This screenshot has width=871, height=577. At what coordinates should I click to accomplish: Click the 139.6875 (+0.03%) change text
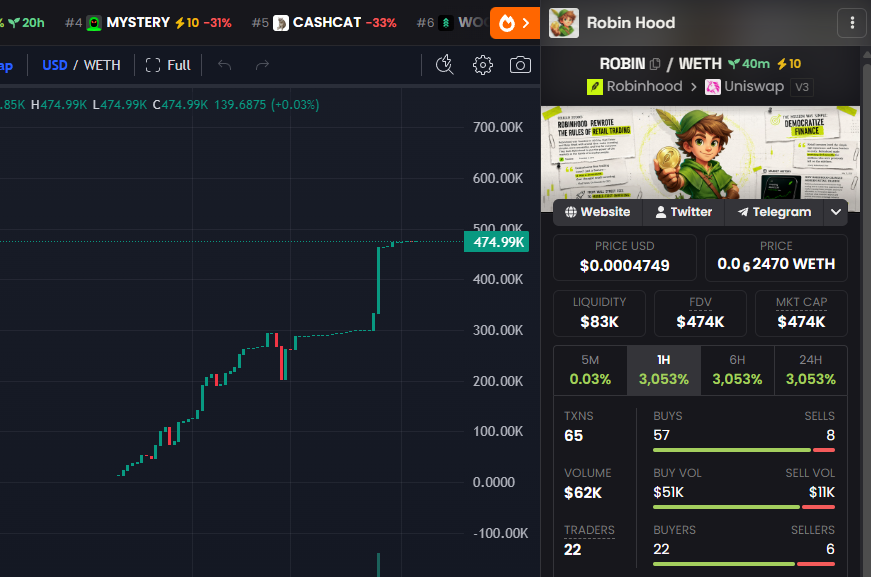267,105
